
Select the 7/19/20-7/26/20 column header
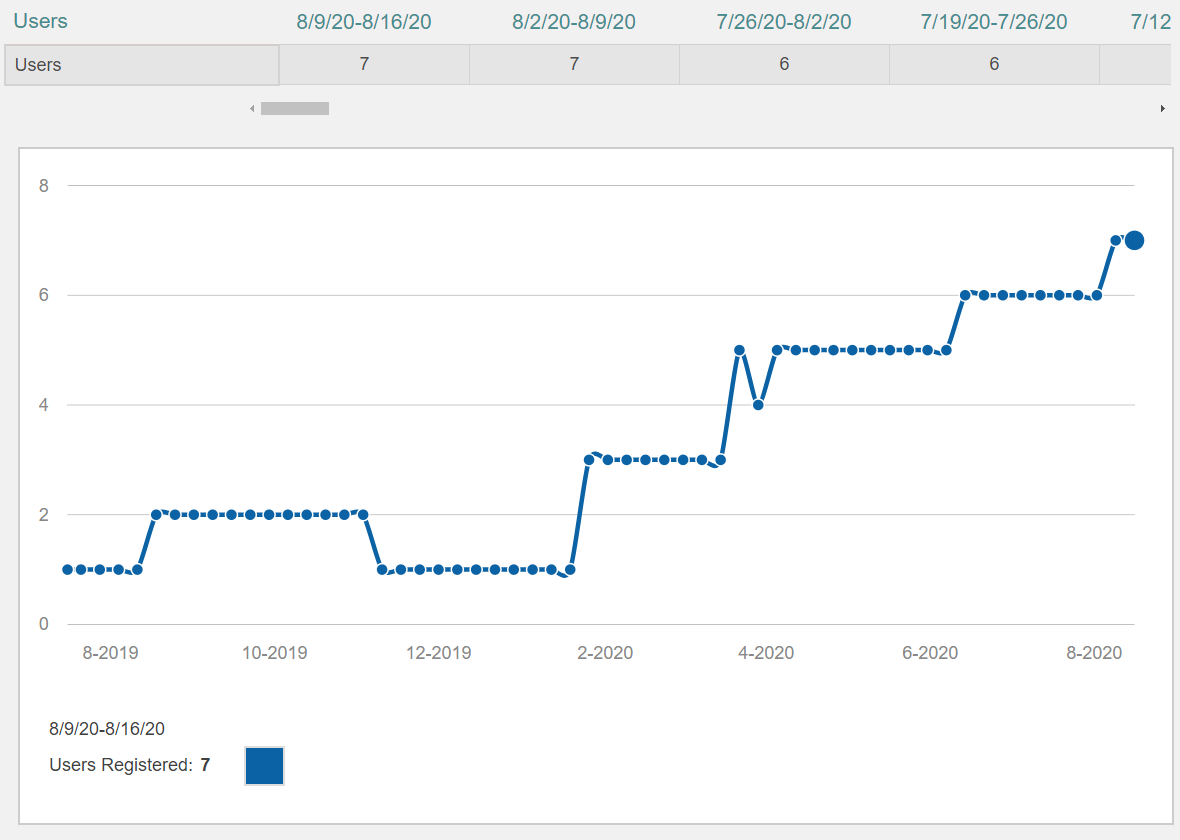tap(994, 22)
